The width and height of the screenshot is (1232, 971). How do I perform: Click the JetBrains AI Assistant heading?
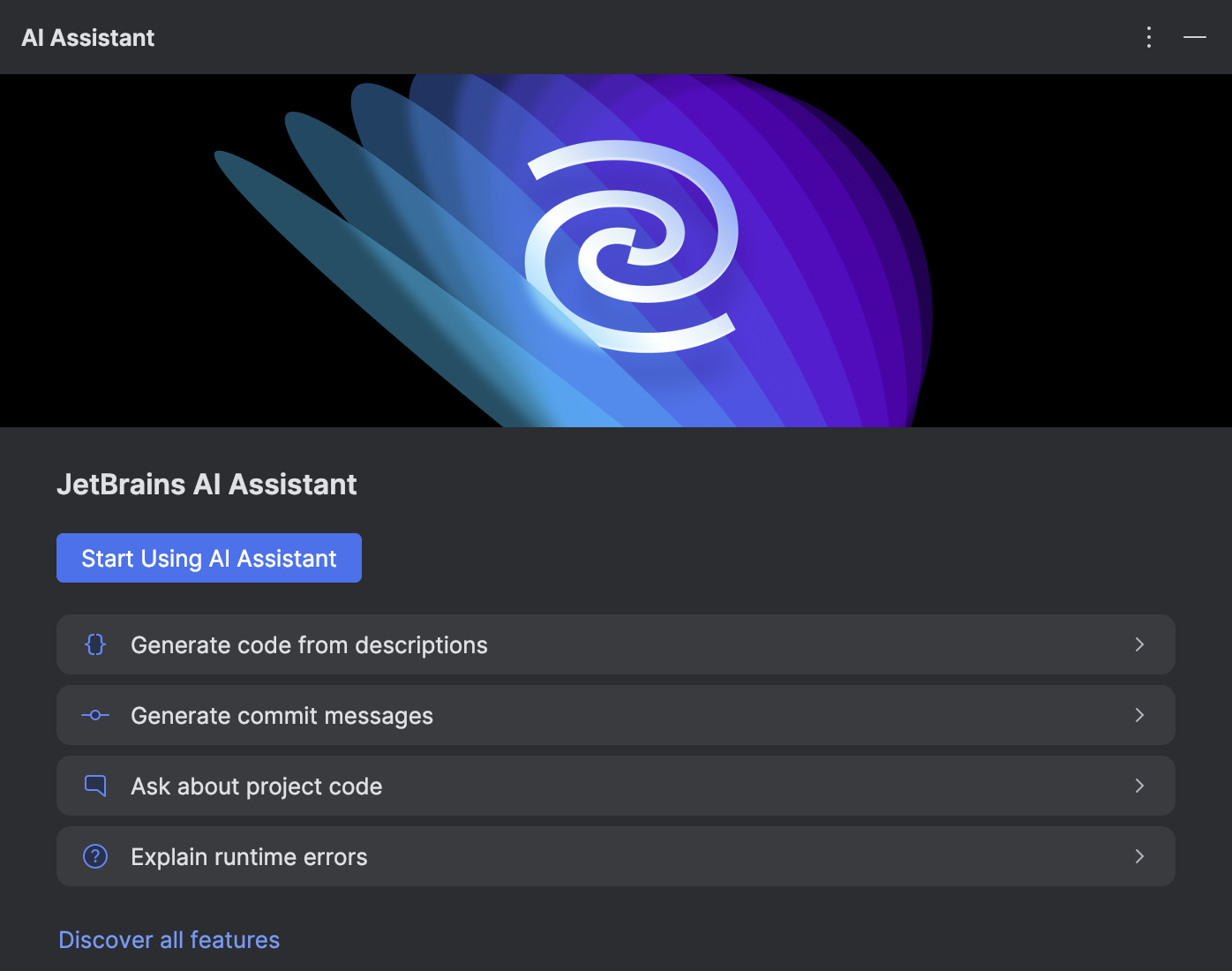pyautogui.click(x=207, y=484)
